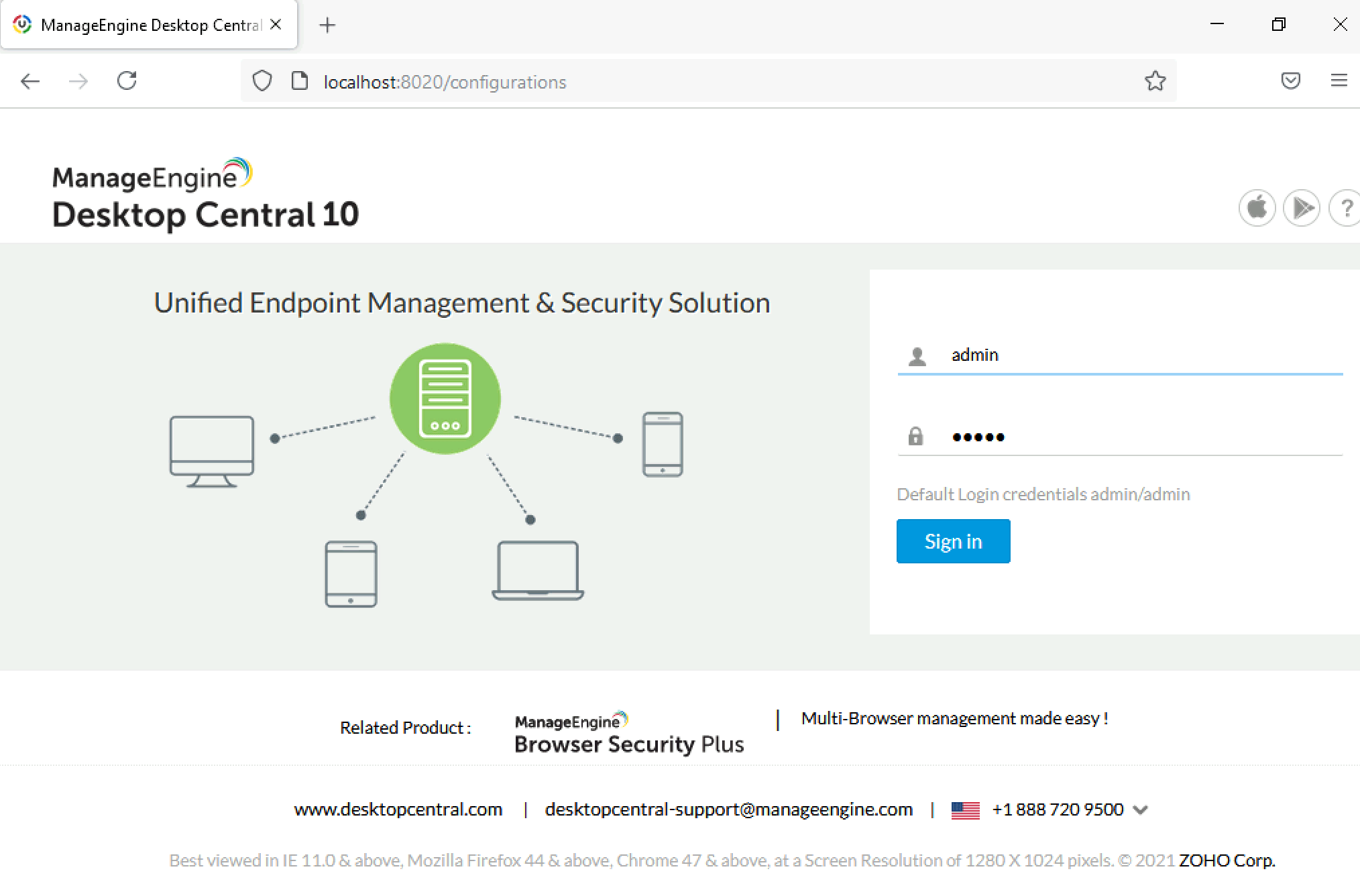Viewport: 1360px width, 896px height.
Task: Expand the phone number chevron
Action: click(x=1140, y=810)
